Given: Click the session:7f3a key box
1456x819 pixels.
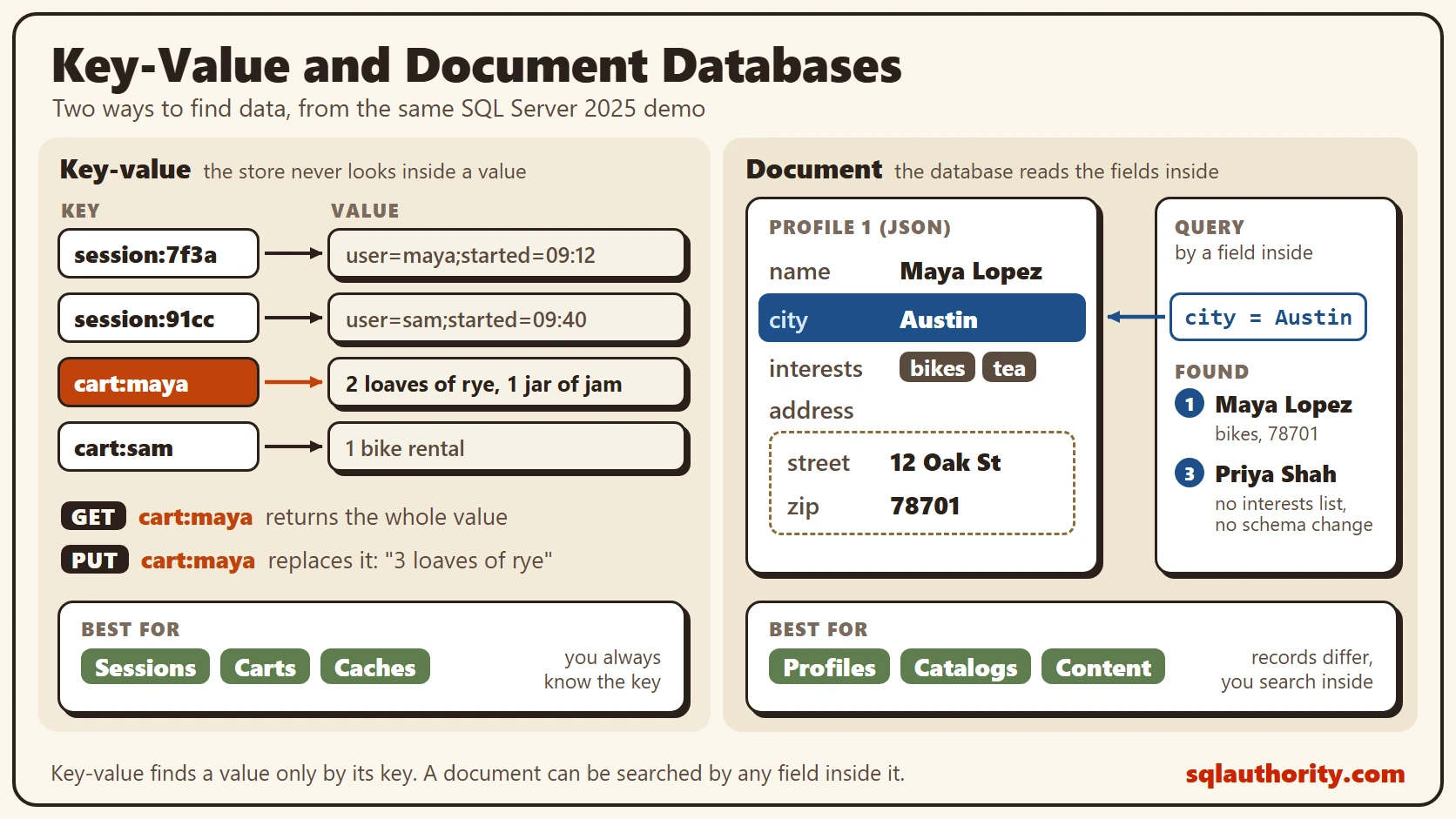Looking at the screenshot, I should (x=158, y=254).
